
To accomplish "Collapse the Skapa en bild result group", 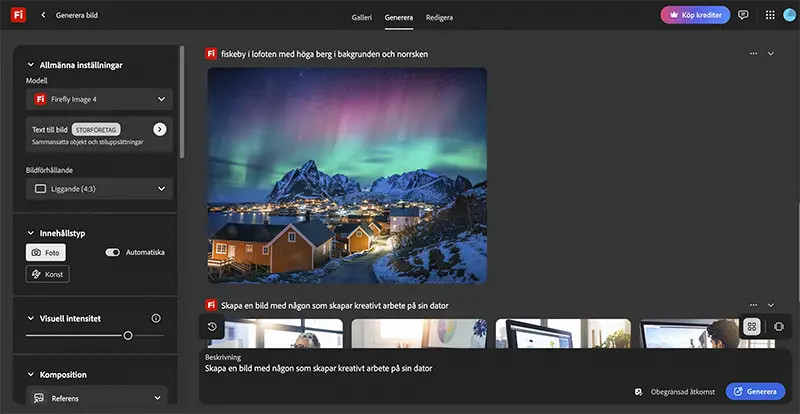I will pyautogui.click(x=771, y=305).
